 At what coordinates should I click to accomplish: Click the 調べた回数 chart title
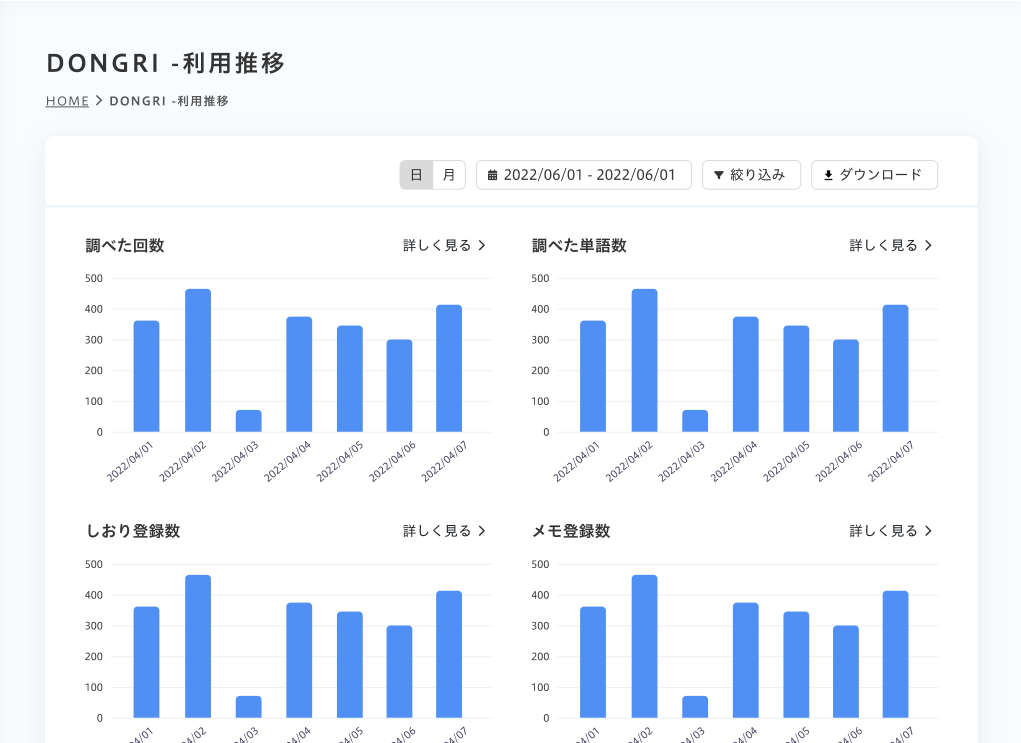(125, 245)
